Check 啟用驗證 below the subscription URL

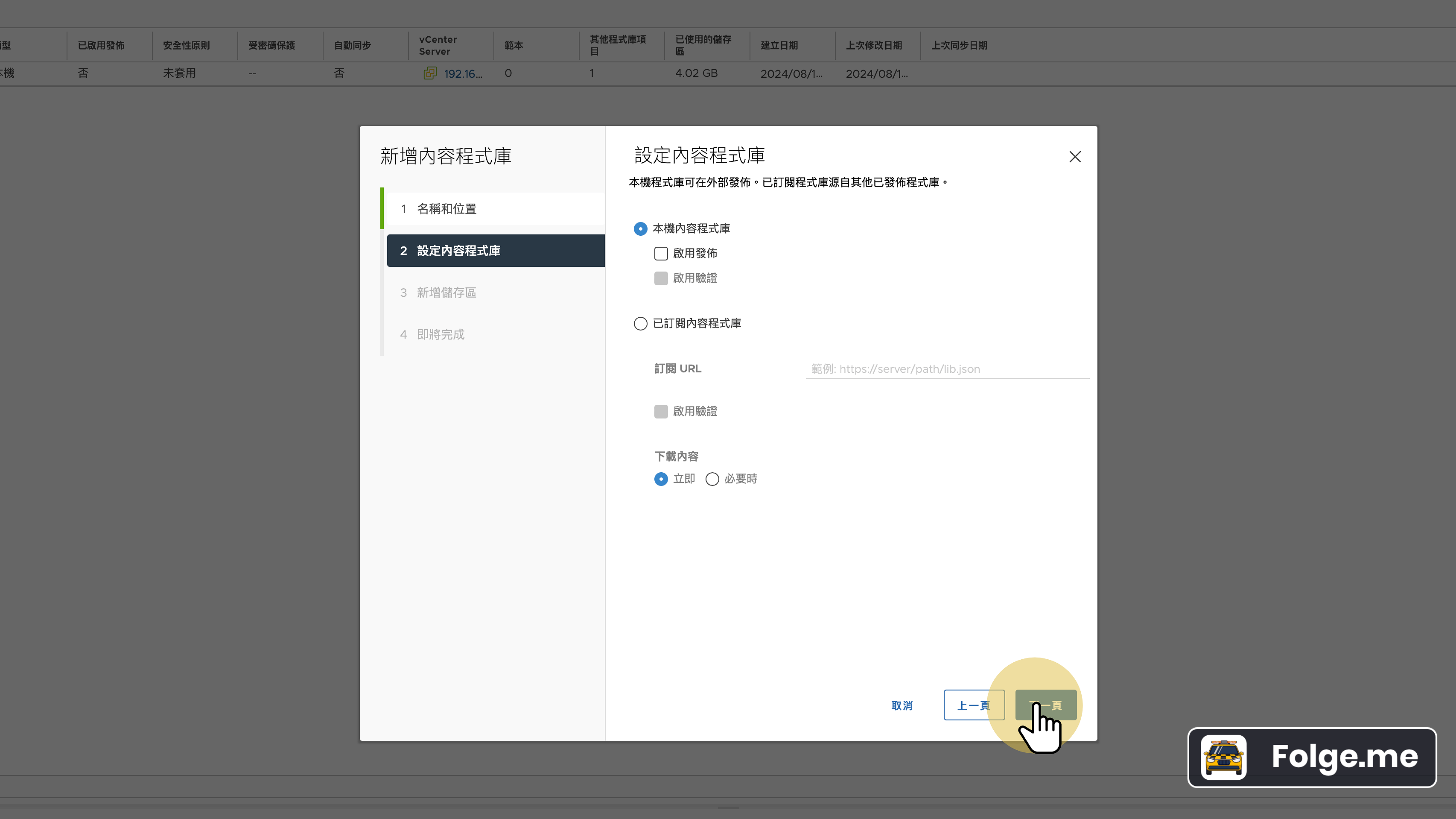pyautogui.click(x=660, y=411)
